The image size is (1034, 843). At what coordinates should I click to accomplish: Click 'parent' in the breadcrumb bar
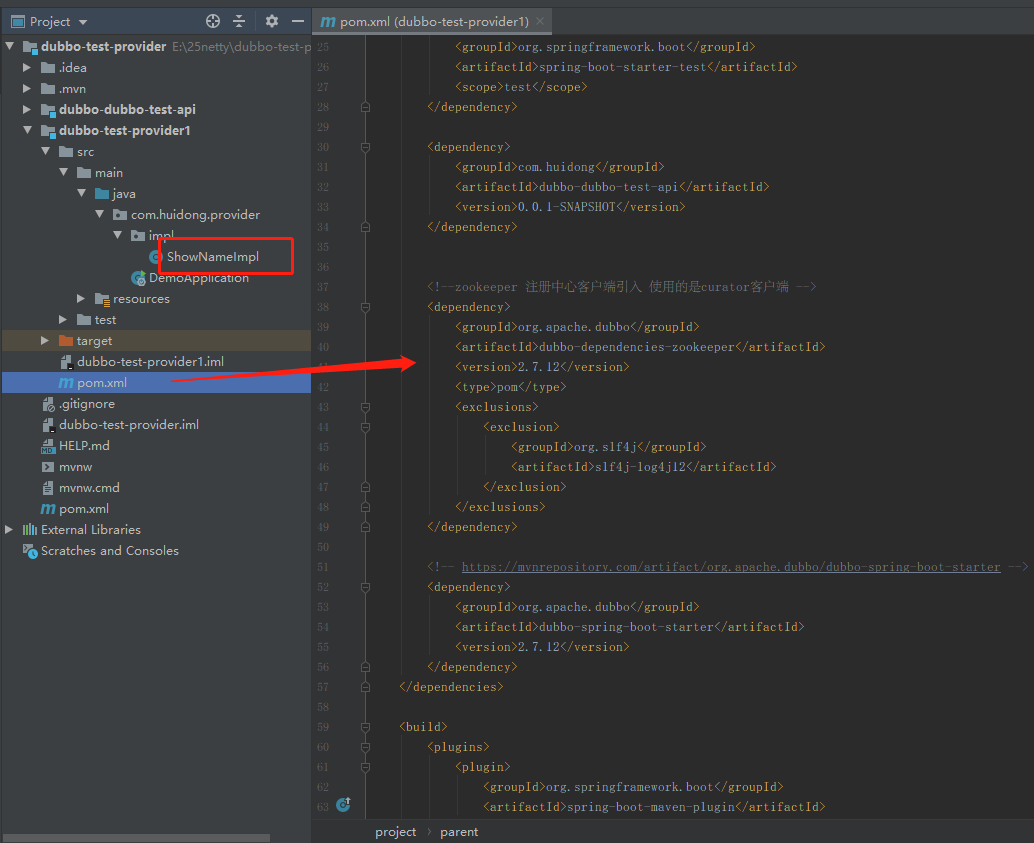459,832
